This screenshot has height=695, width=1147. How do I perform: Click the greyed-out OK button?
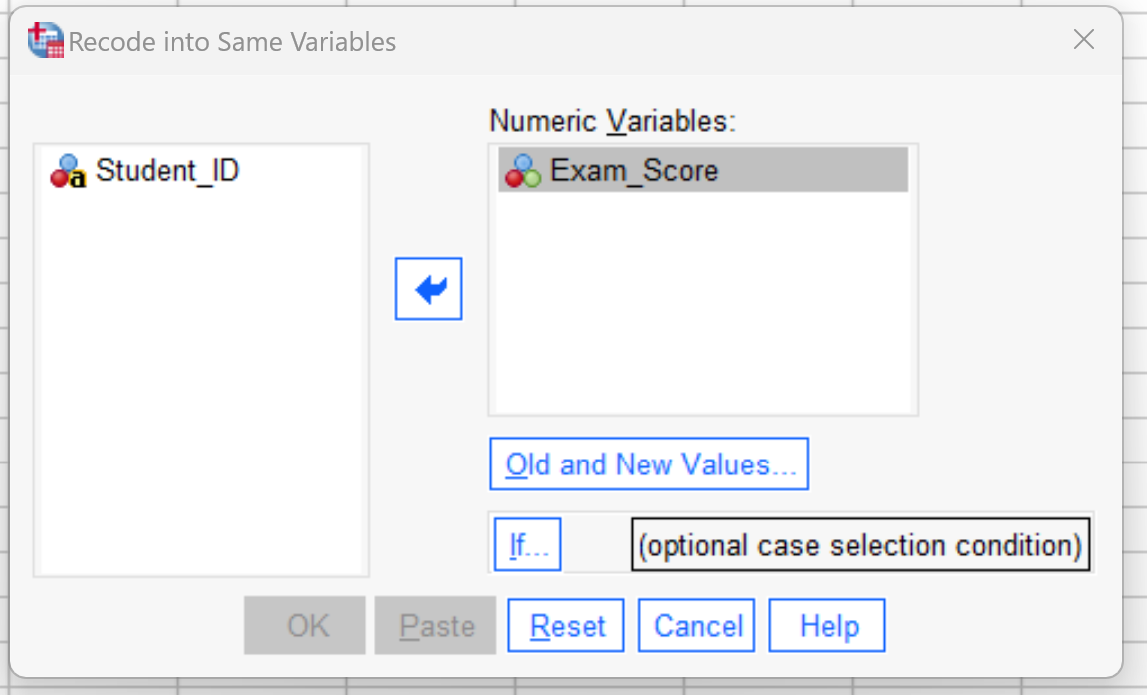(304, 626)
